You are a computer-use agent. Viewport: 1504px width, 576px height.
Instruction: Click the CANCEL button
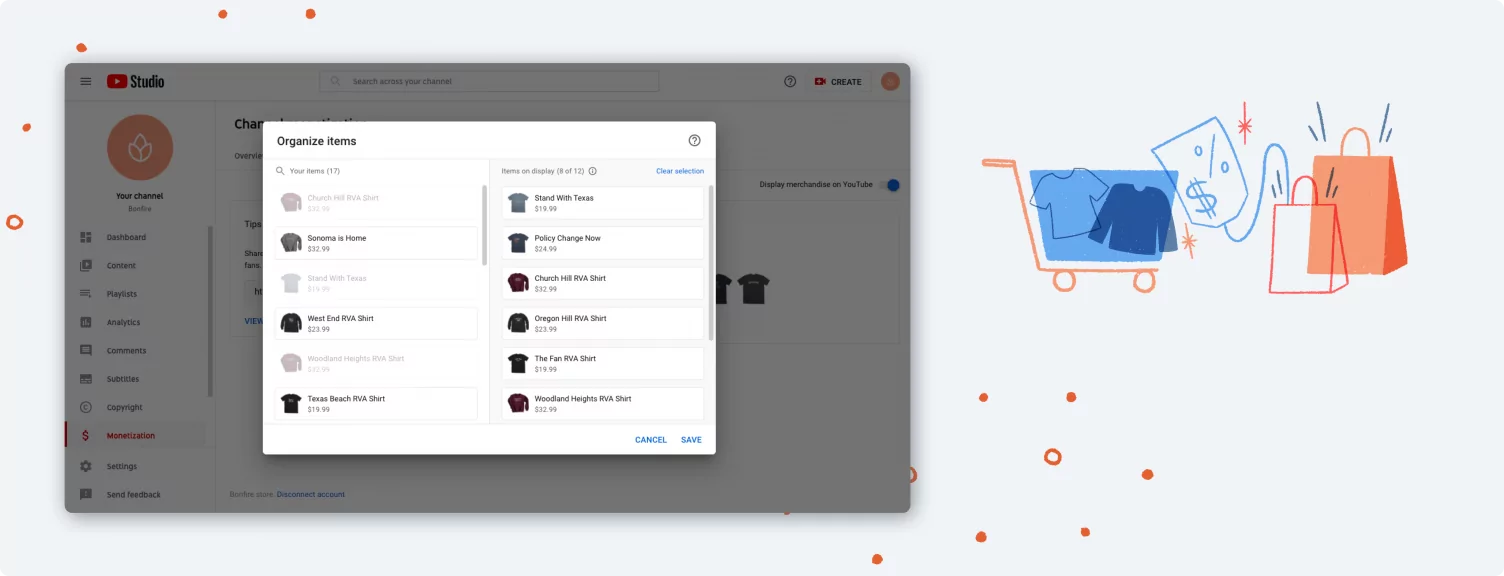(651, 440)
